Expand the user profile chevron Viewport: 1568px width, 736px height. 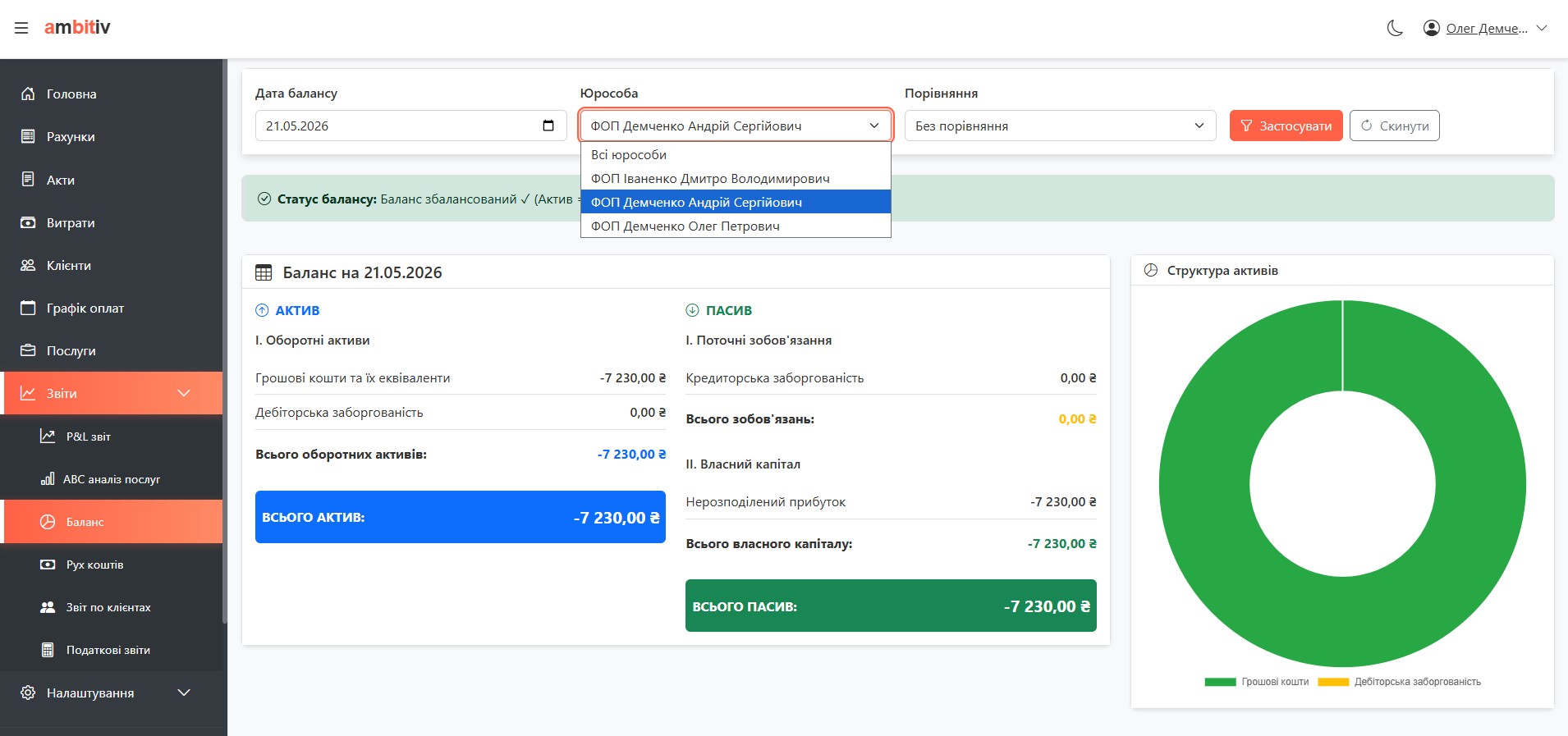(x=1542, y=28)
